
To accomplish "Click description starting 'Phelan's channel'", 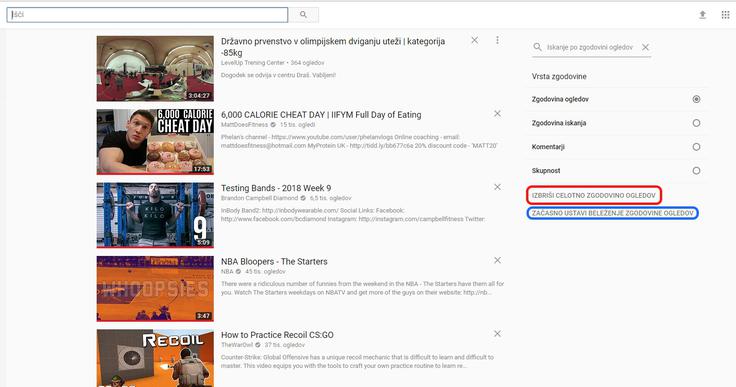I will point(359,141).
